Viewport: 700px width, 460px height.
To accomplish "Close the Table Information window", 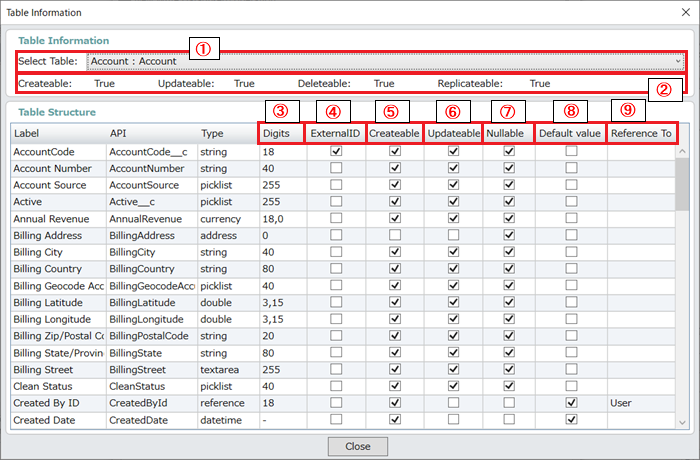I will tap(686, 12).
